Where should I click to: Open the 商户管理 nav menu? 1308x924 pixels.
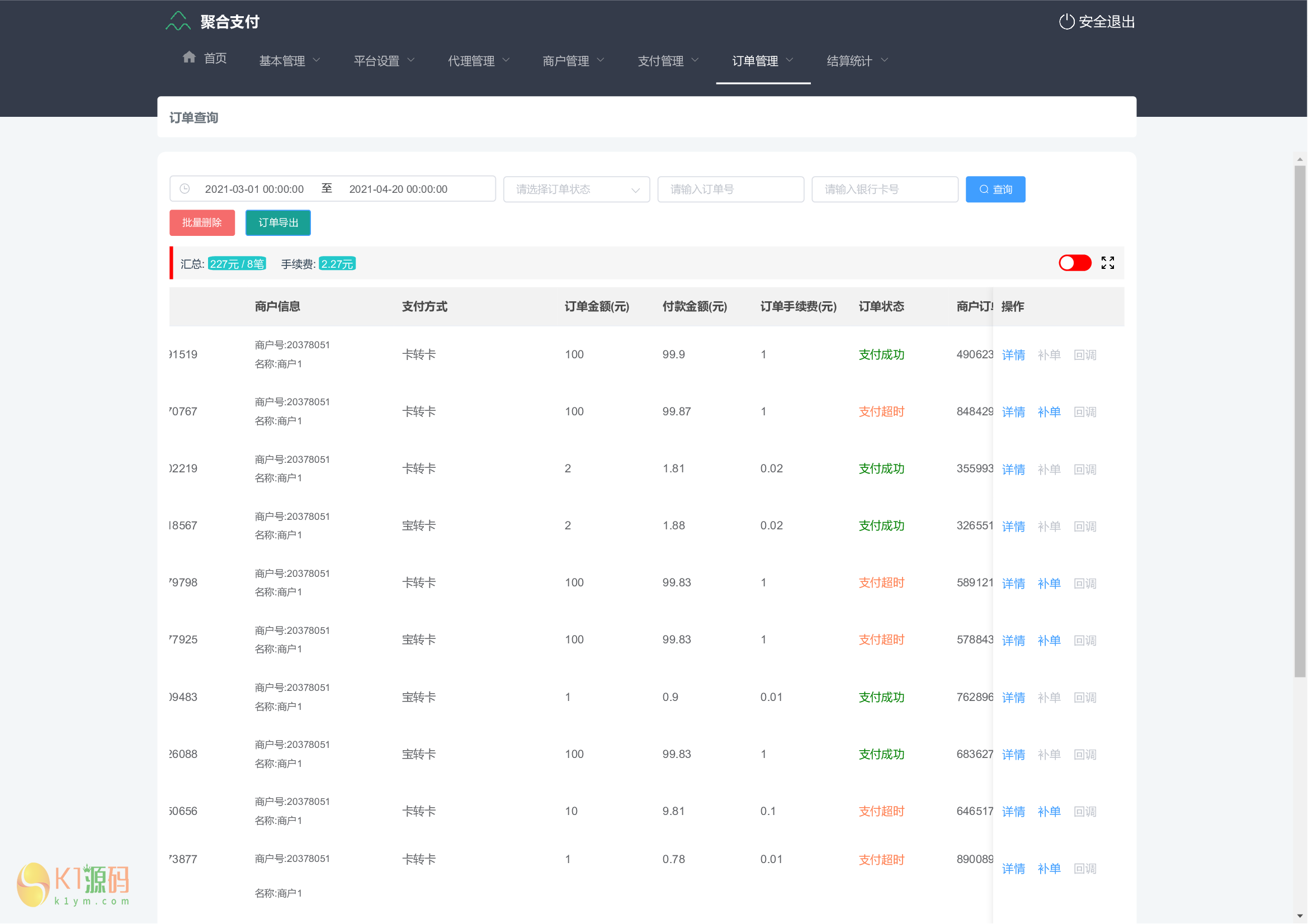(573, 61)
